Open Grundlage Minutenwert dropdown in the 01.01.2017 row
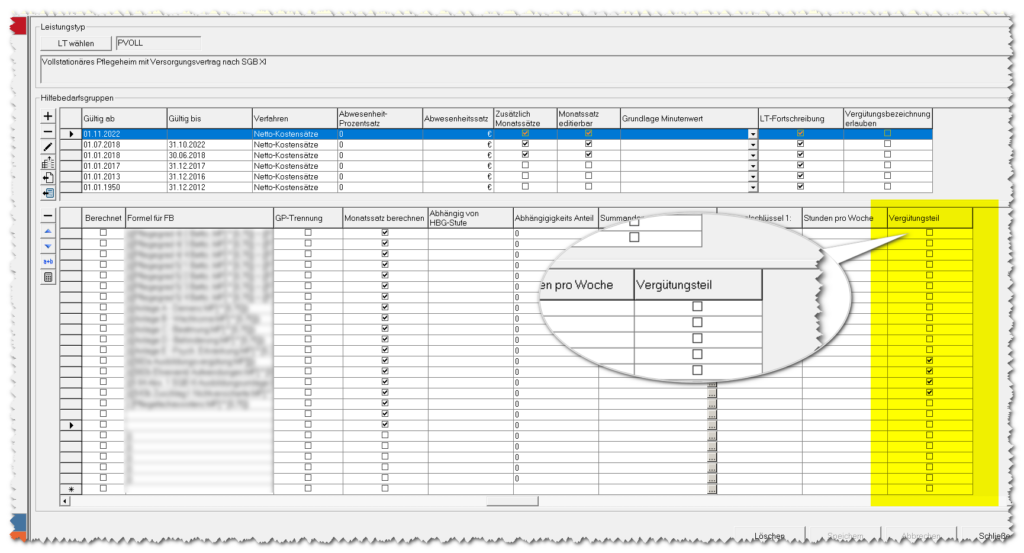The image size is (1024, 553). [752, 166]
